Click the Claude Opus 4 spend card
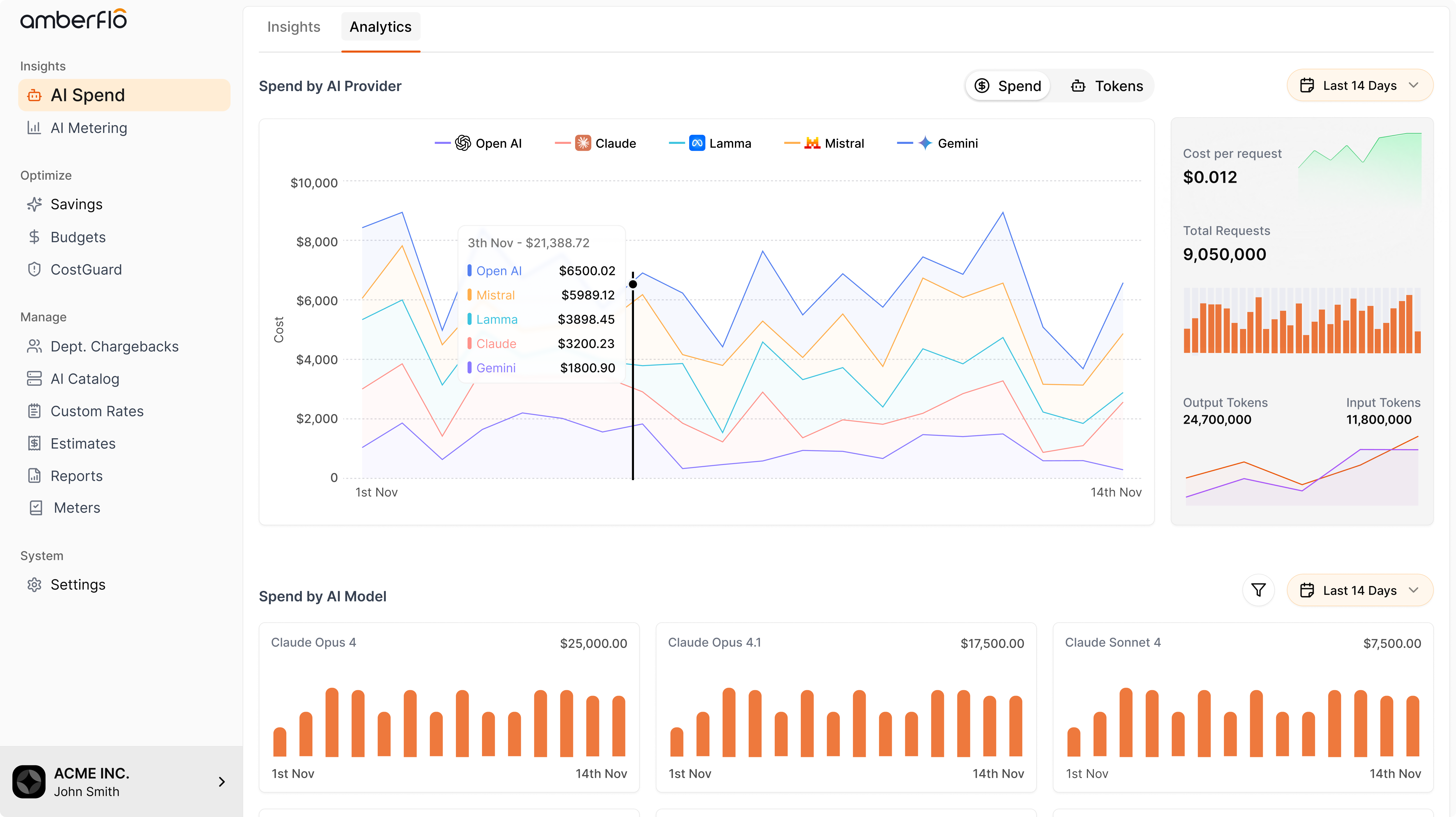The height and width of the screenshot is (817, 1456). click(449, 707)
